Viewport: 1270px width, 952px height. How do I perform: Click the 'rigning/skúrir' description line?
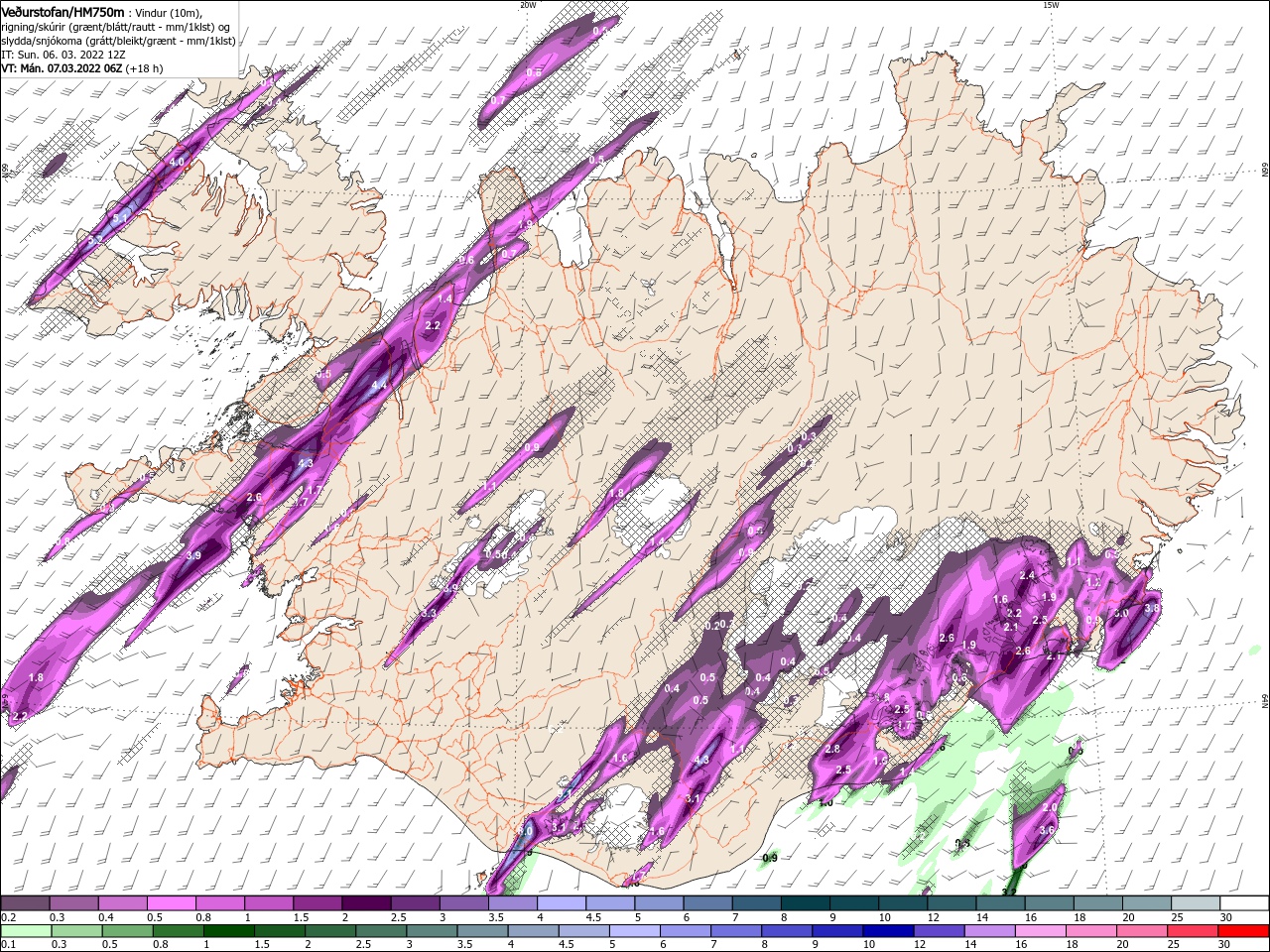click(115, 27)
